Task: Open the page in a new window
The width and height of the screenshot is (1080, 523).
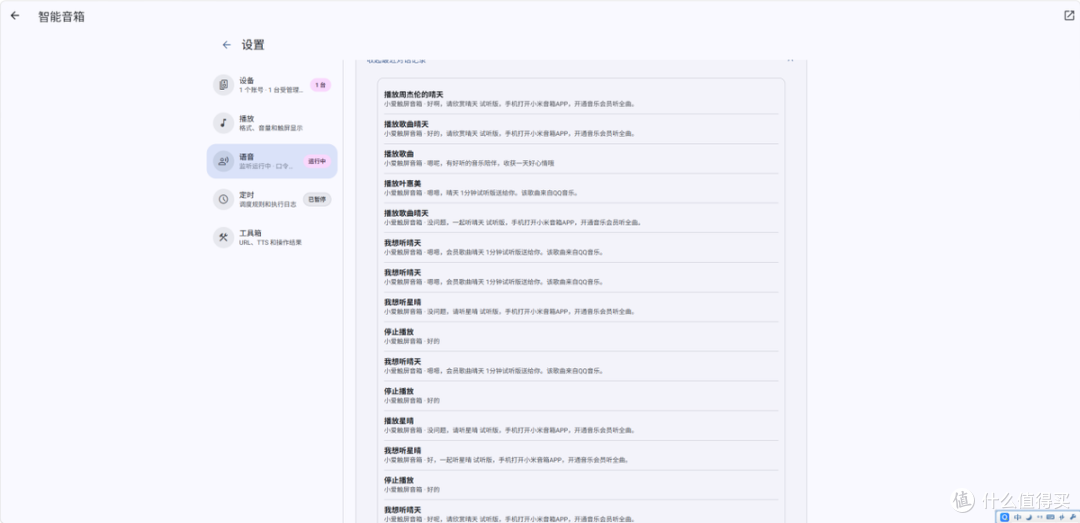Action: click(x=1069, y=16)
